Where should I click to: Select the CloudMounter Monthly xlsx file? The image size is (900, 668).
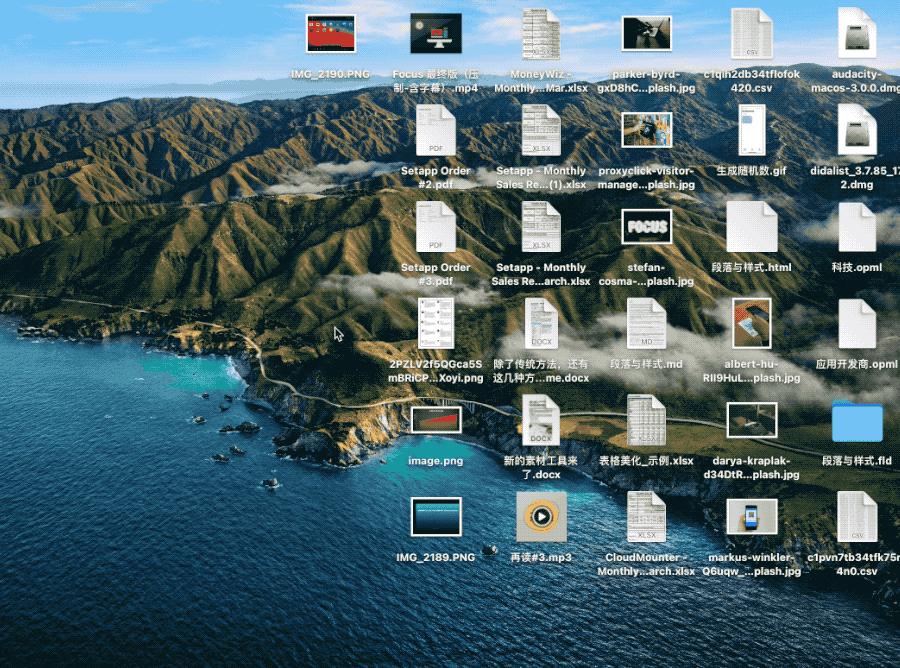tap(646, 517)
